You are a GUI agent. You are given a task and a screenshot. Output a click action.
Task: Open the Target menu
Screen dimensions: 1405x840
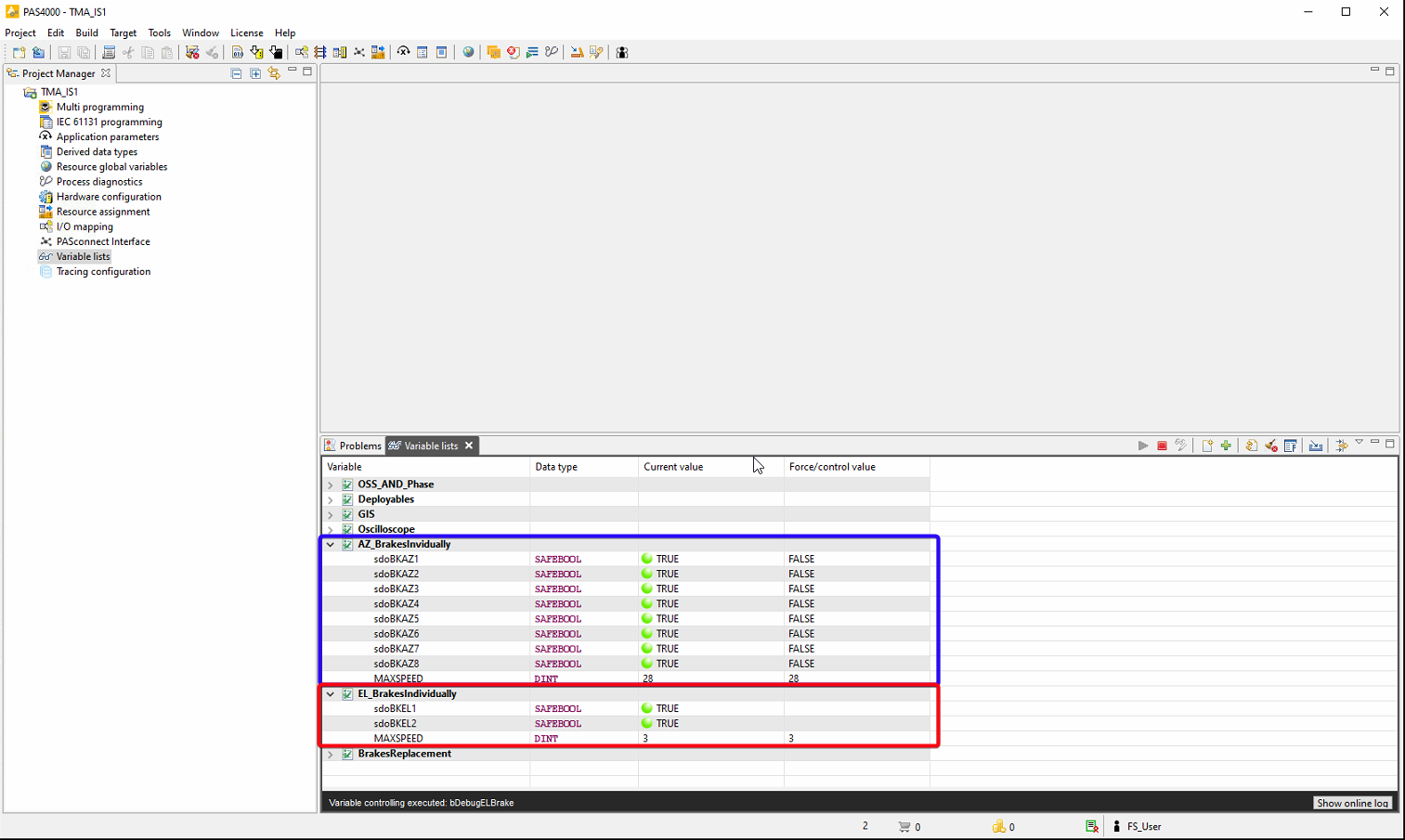click(x=123, y=32)
